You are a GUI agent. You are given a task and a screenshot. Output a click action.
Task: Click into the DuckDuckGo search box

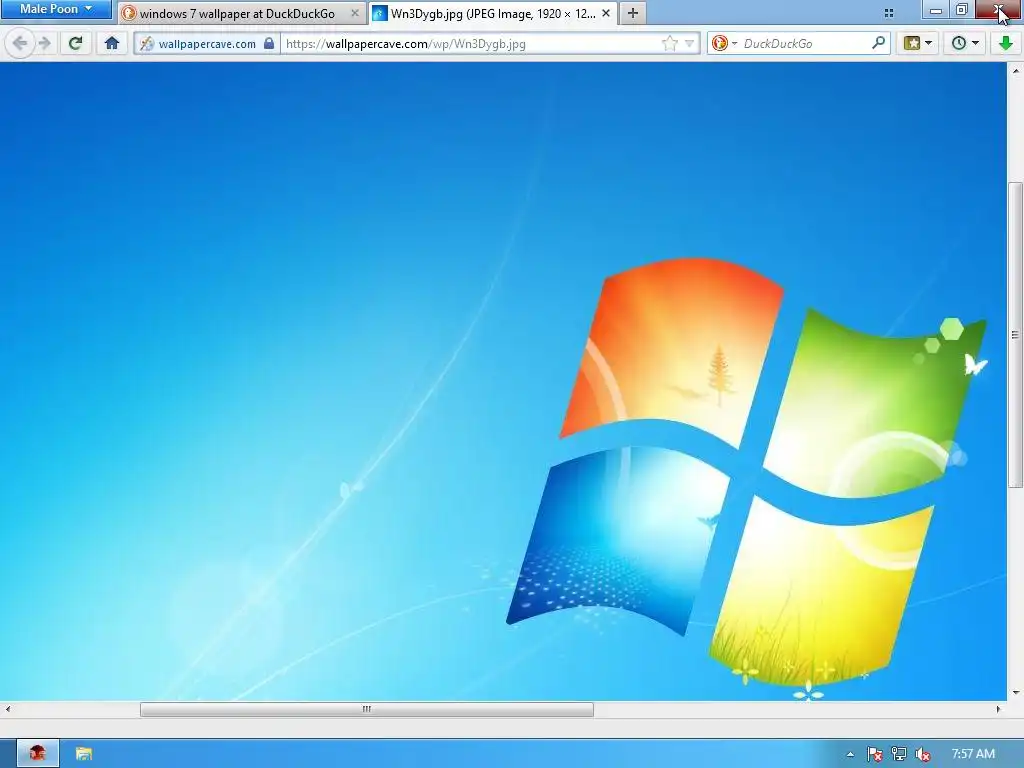click(x=805, y=44)
